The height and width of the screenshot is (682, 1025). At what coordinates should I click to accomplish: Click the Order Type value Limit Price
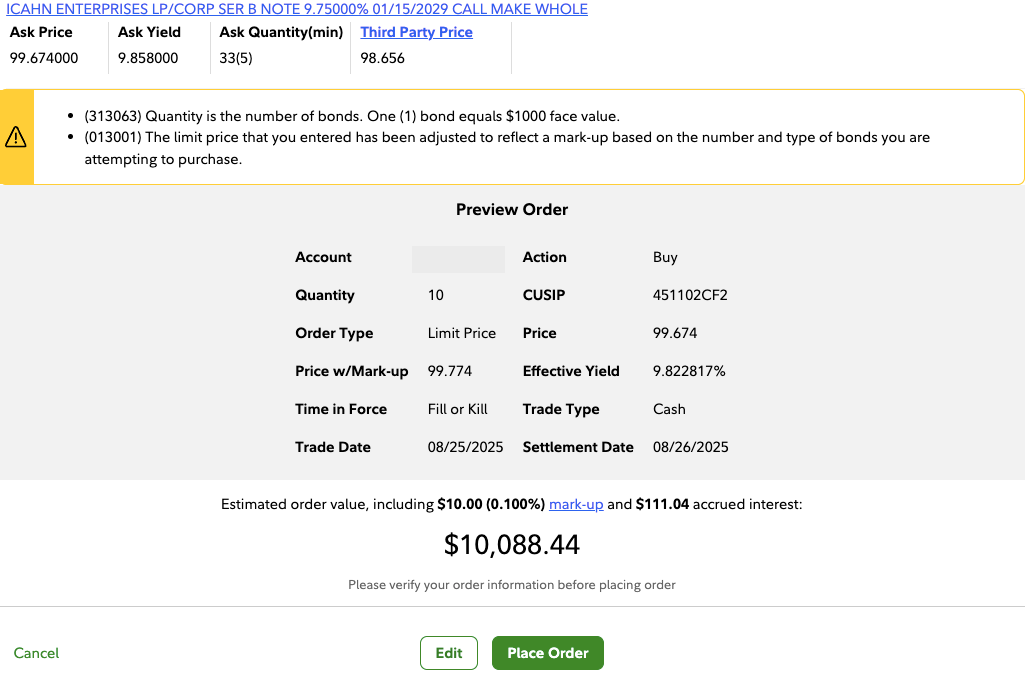pyautogui.click(x=462, y=333)
